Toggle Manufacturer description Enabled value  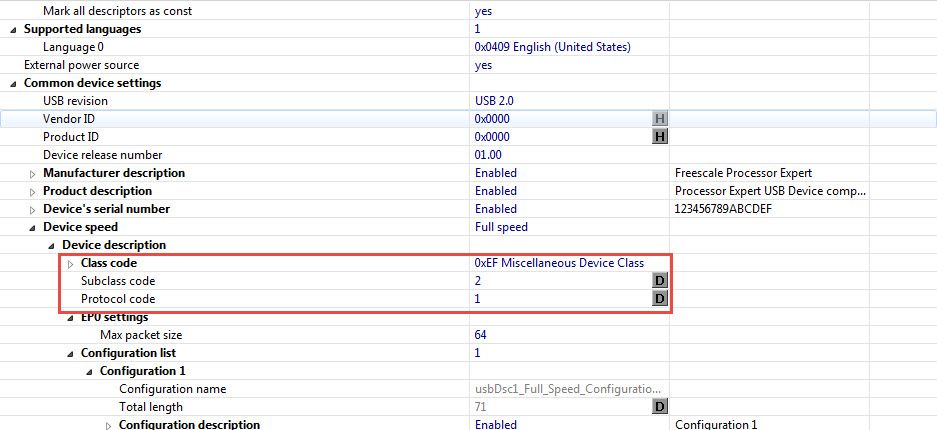pos(496,173)
